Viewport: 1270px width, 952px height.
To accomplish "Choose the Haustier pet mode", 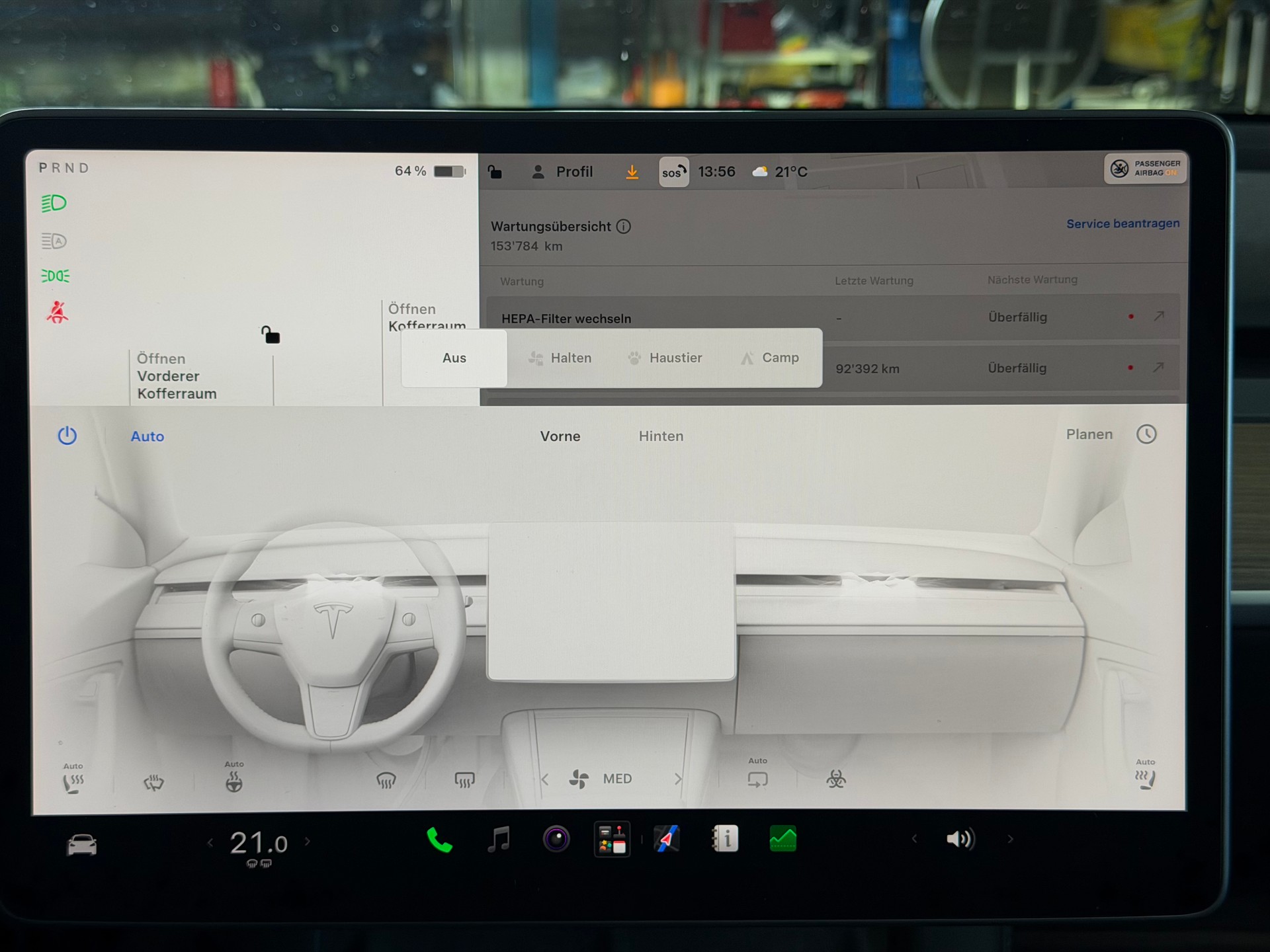I will pos(664,358).
